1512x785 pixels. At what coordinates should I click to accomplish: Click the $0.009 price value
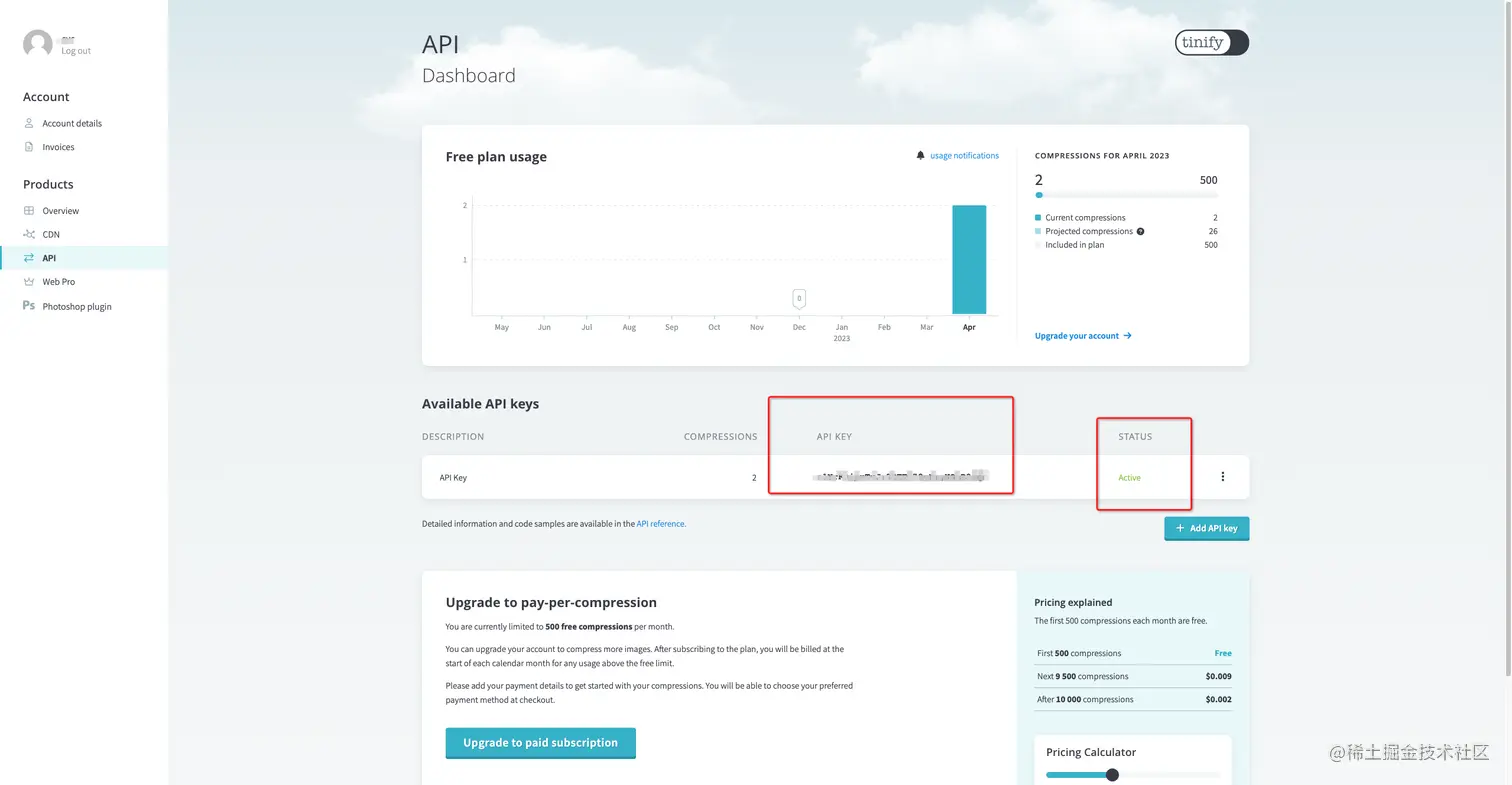(x=1219, y=677)
